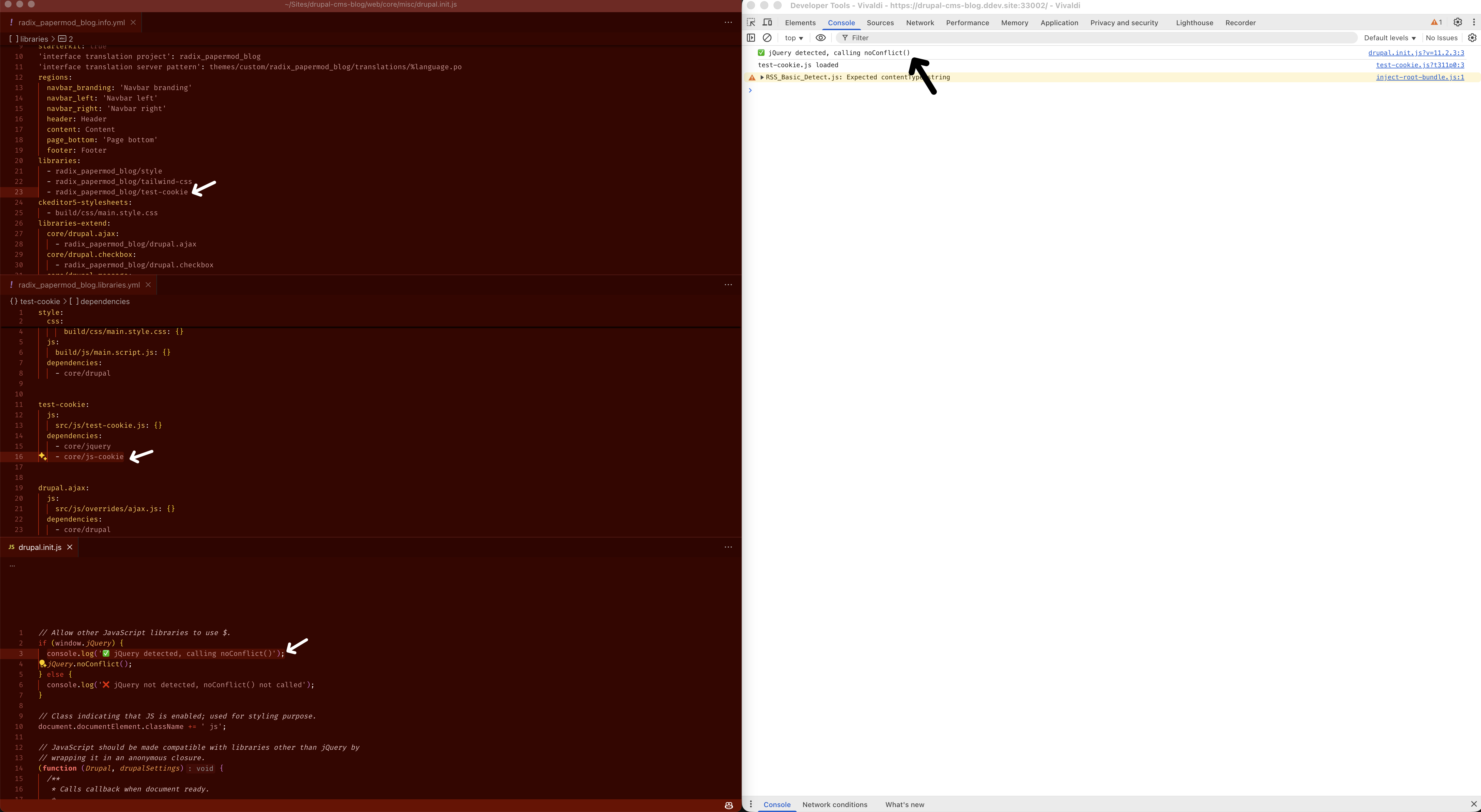
Task: Open the more actions menu on drupal.init.js editor
Action: 728,547
